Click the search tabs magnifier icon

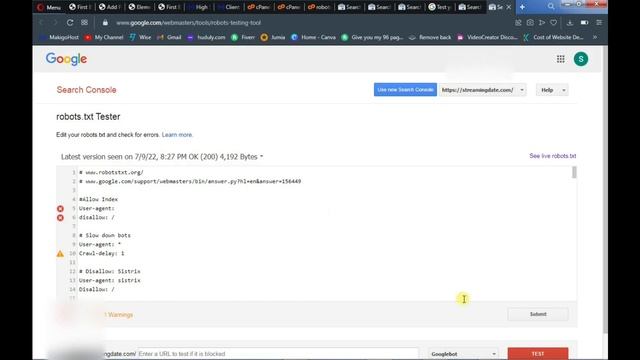point(551,7)
